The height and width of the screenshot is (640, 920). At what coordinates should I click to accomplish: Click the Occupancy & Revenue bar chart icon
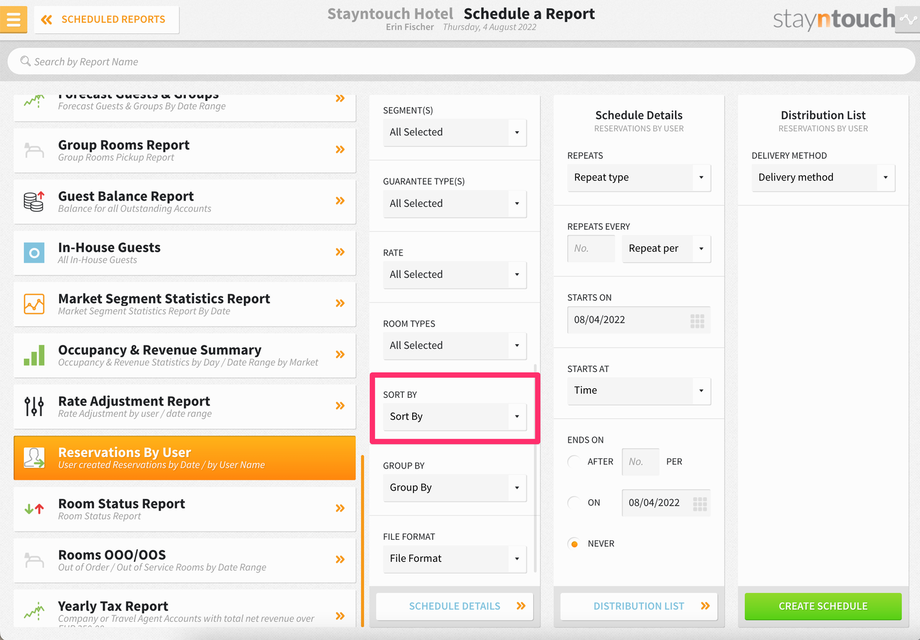34,355
